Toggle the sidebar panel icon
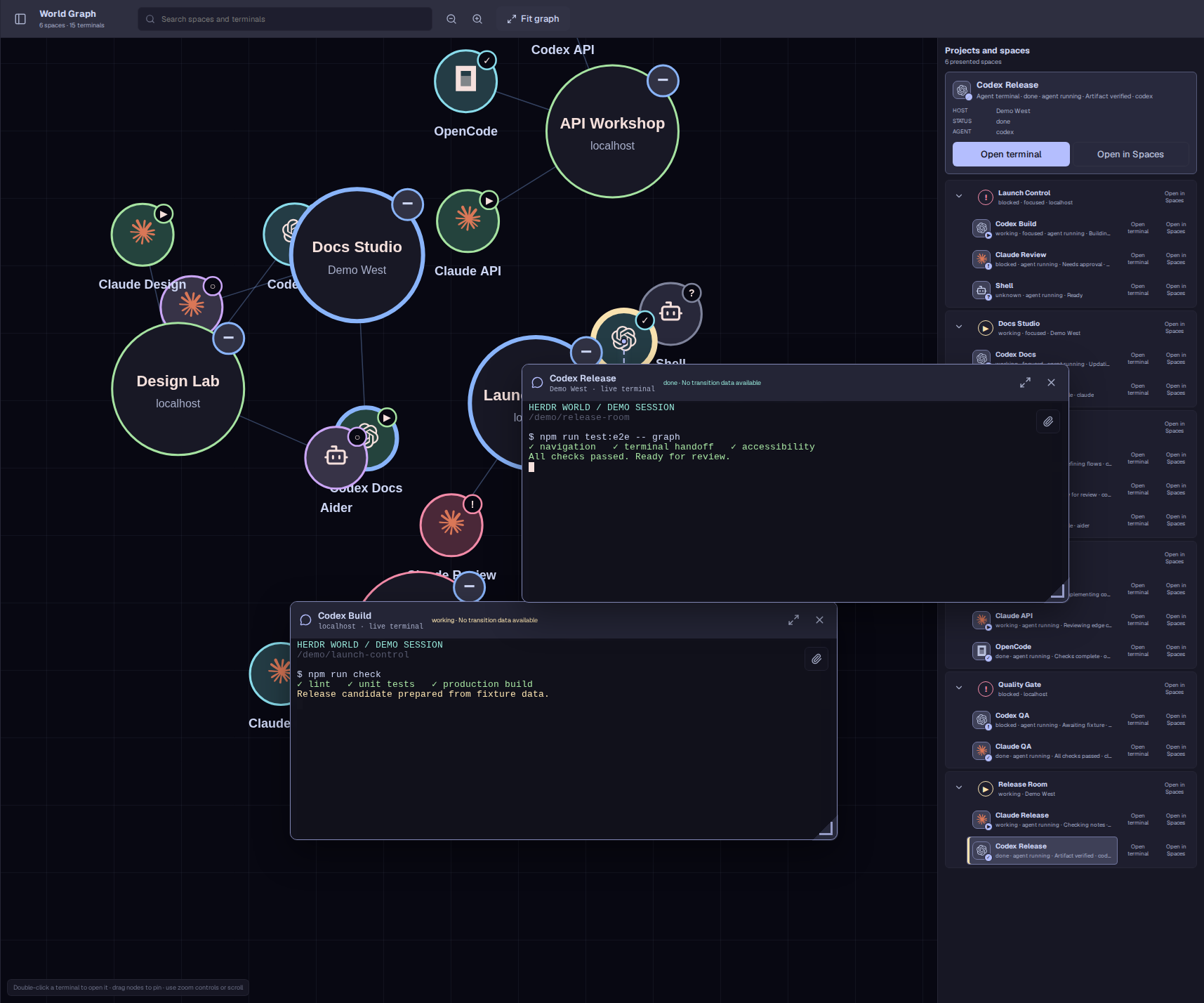 [20, 19]
